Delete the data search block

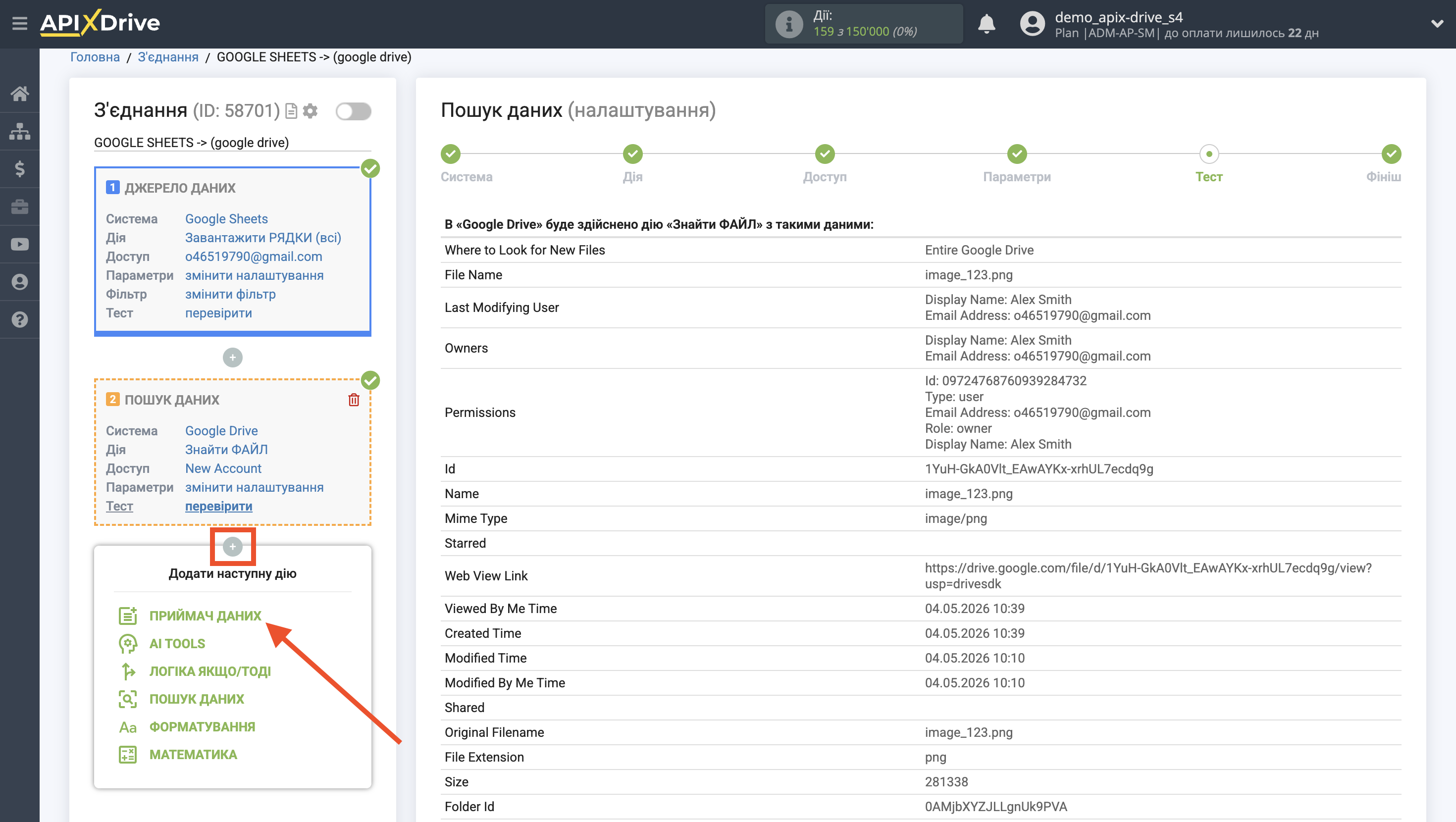(x=354, y=400)
